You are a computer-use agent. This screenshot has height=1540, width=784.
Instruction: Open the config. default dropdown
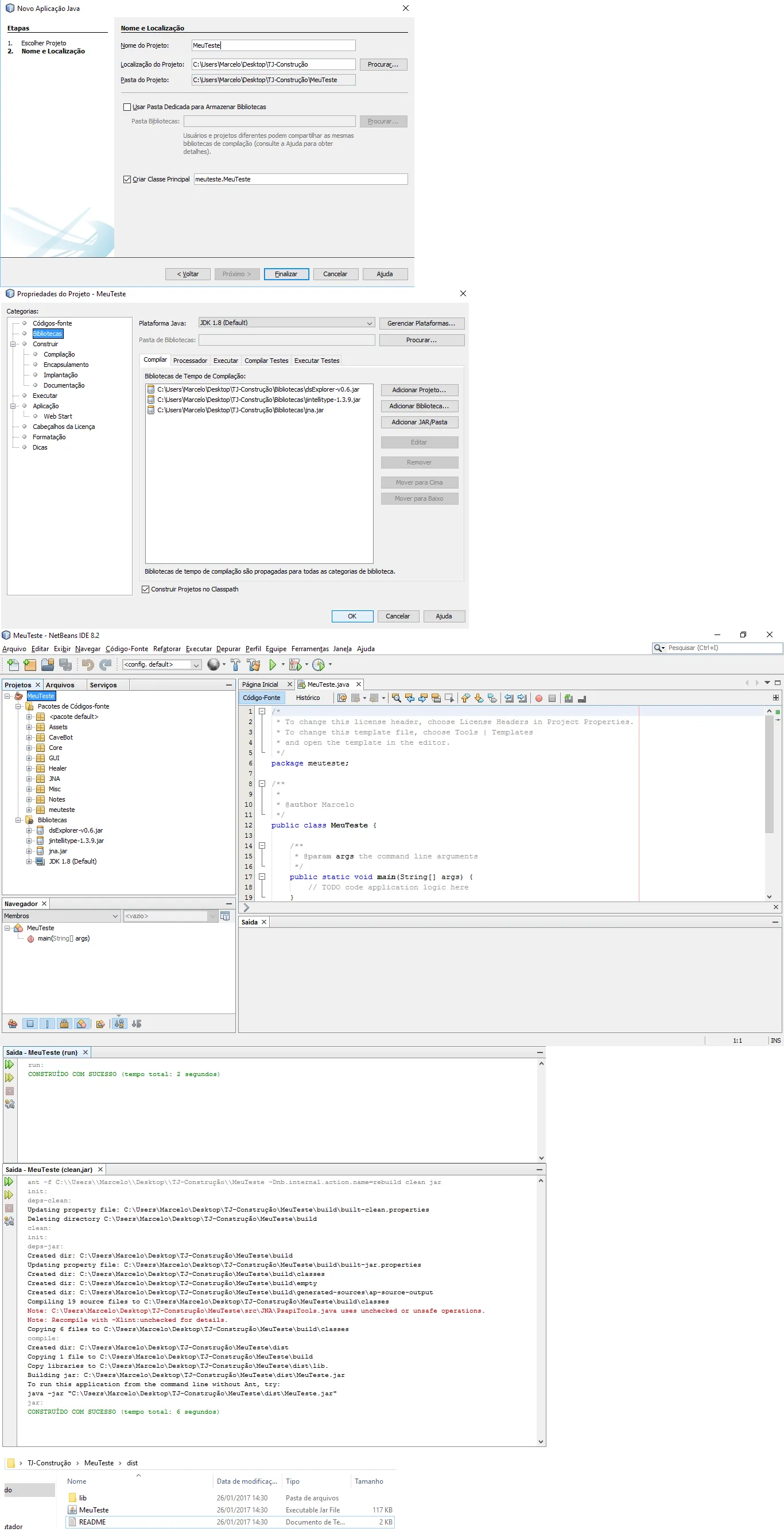pos(161,665)
